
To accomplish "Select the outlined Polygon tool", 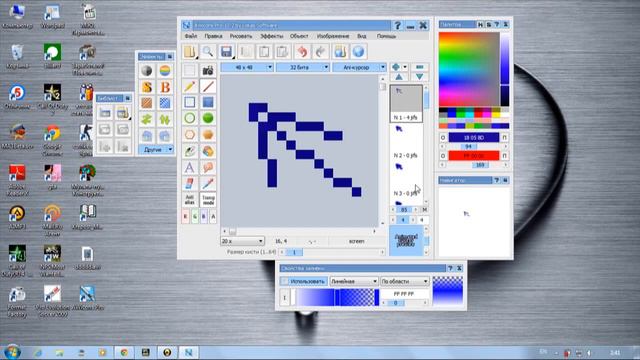I will point(189,135).
